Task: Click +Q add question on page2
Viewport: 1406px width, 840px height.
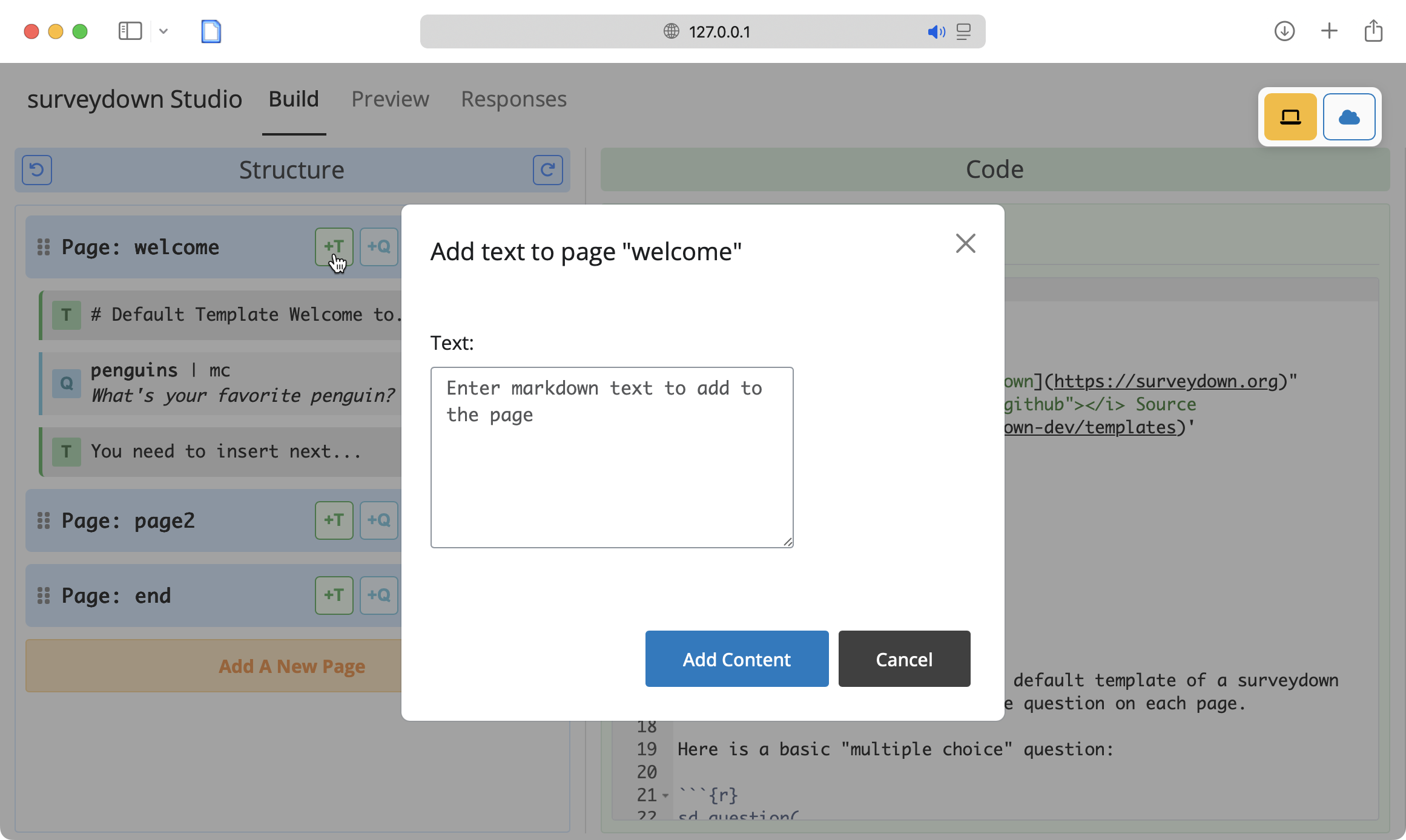Action: 379,520
